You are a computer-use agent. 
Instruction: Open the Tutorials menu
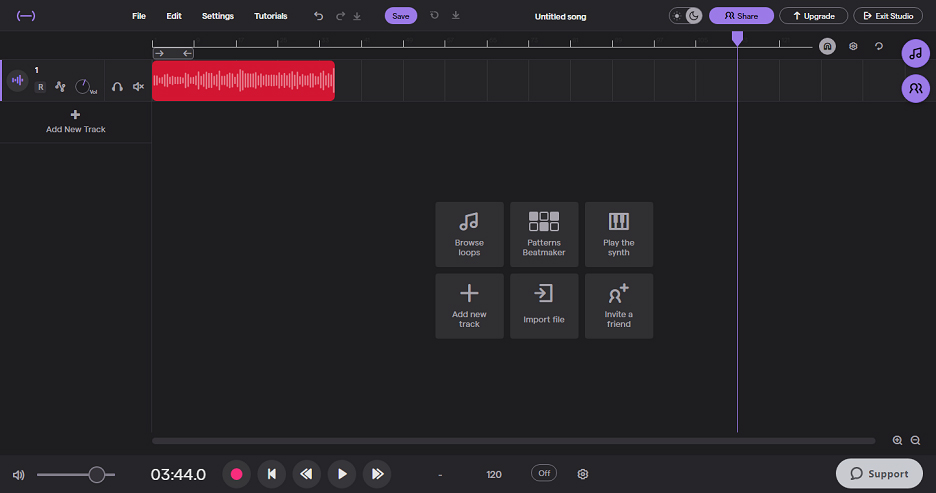coord(270,16)
